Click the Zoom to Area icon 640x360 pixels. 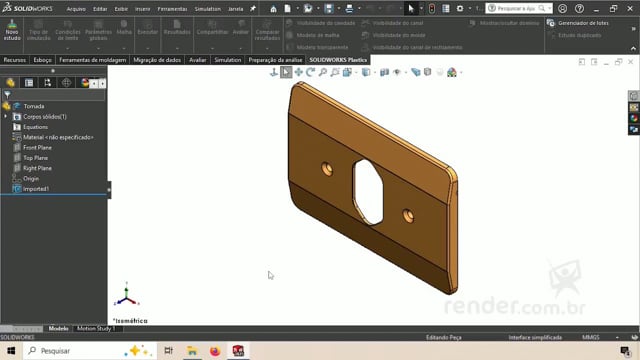click(x=335, y=72)
